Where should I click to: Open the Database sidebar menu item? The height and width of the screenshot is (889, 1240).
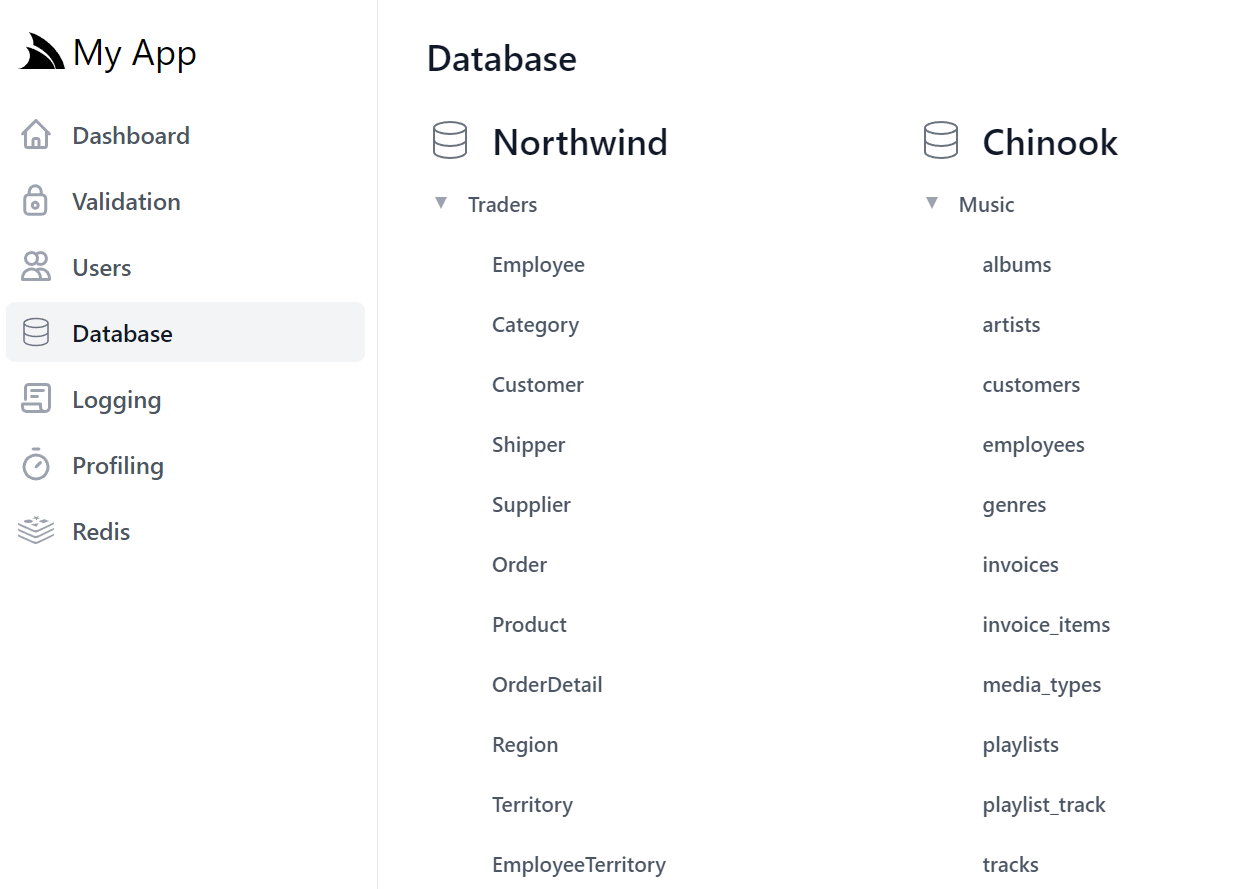[x=186, y=332]
